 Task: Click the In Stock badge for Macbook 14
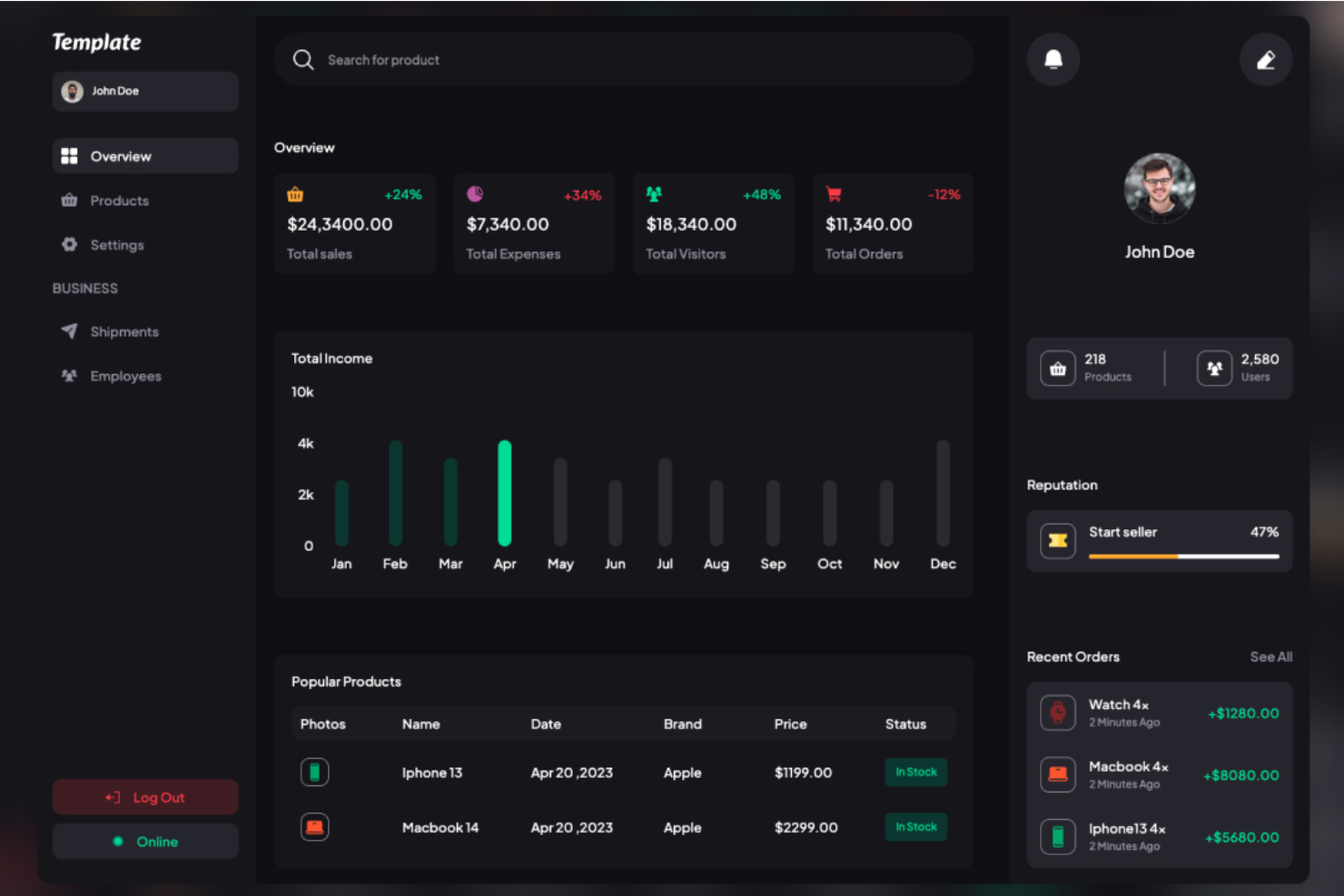point(915,827)
